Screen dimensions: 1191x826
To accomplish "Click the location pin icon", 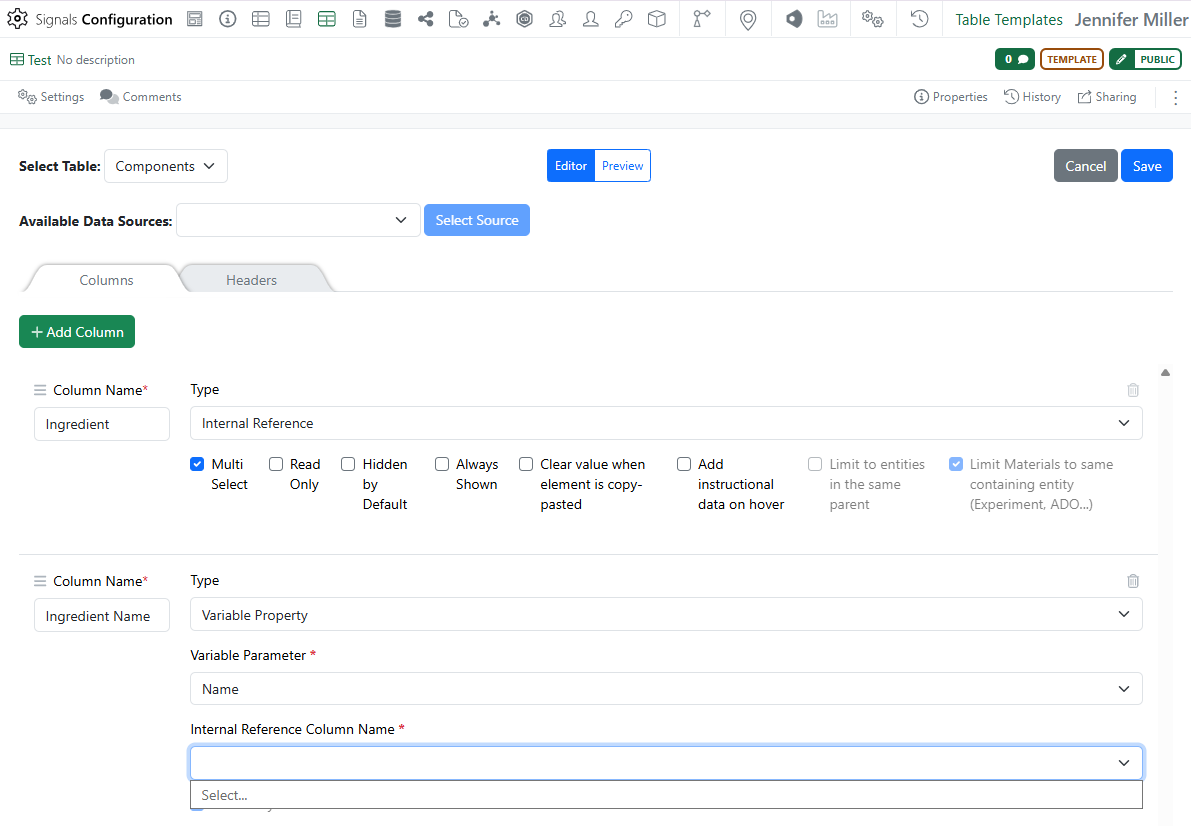I will tap(748, 19).
